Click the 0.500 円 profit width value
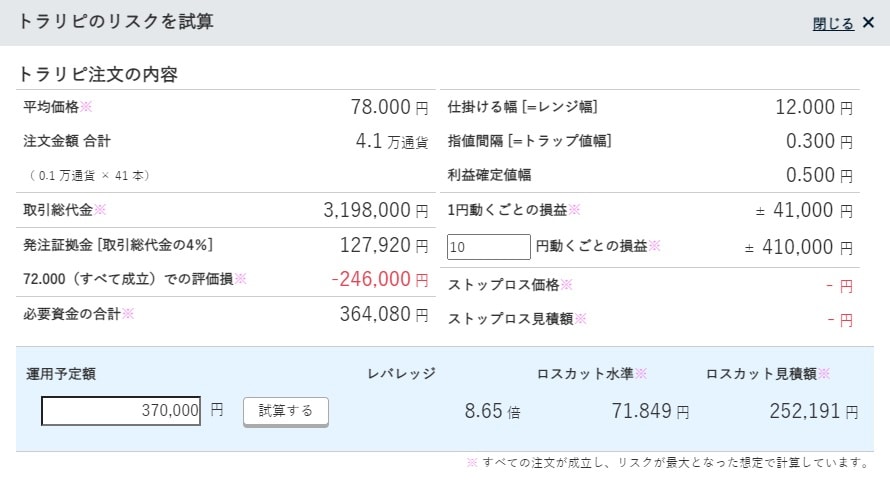This screenshot has height=485, width=890. [x=819, y=175]
